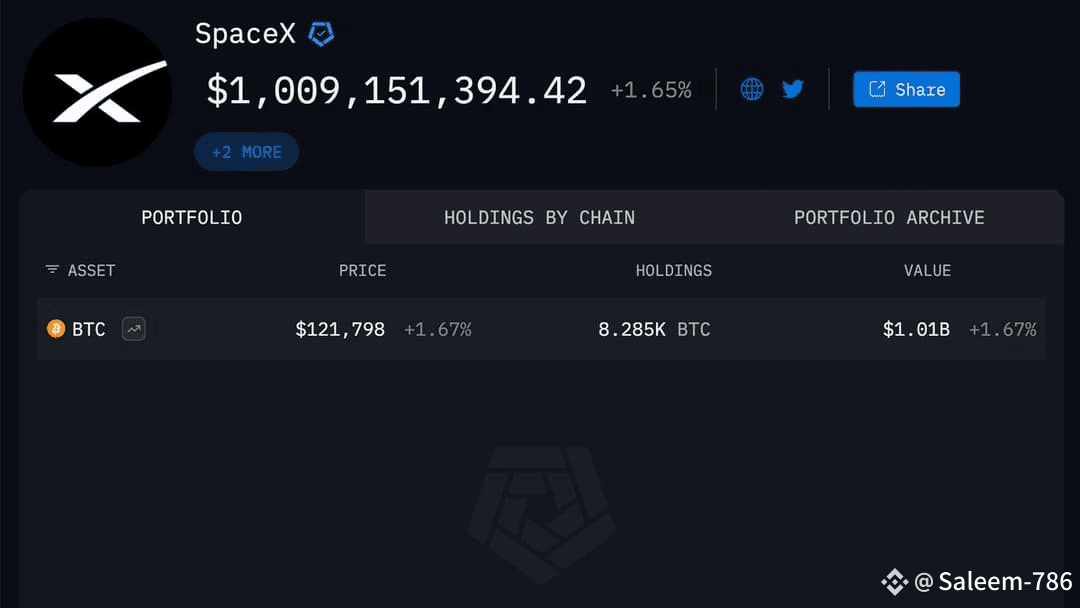1080x608 pixels.
Task: Click the asset filter sort icon
Action: tap(52, 269)
